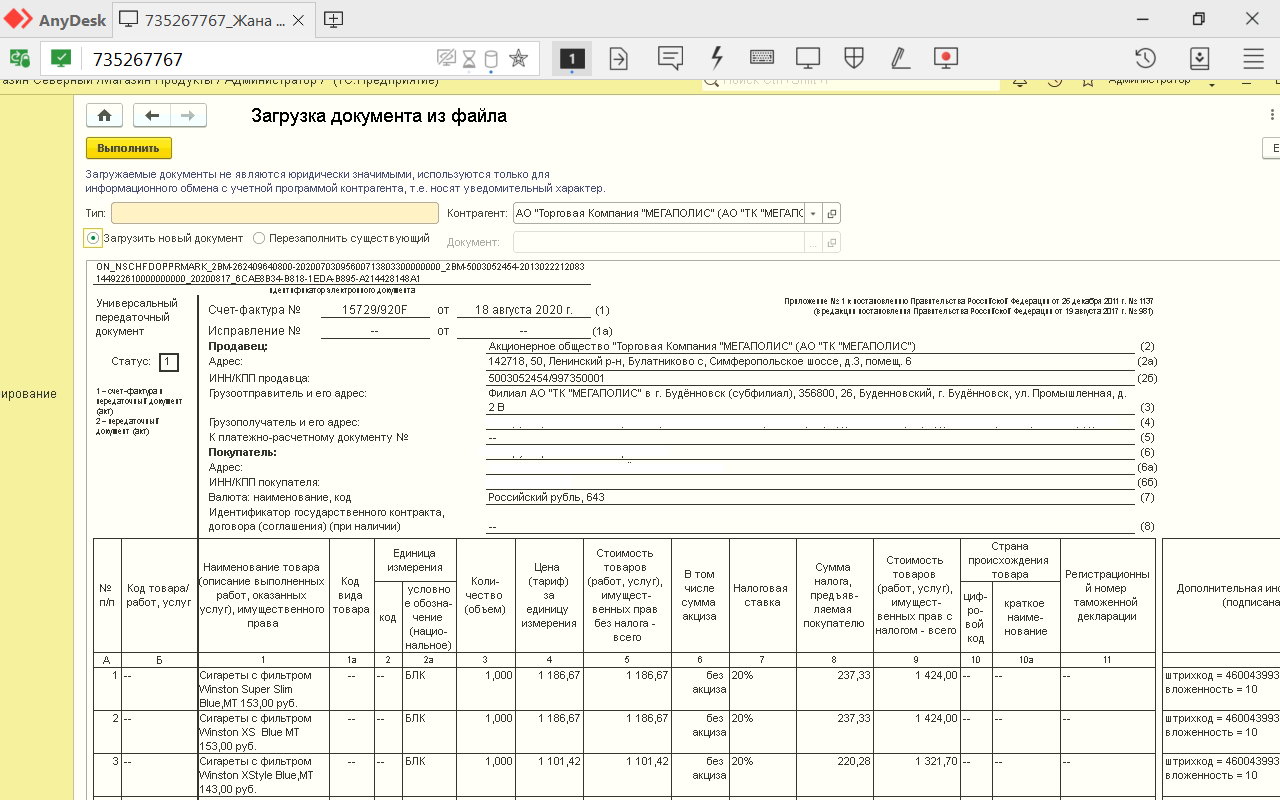Select 'Загрузить новый документ' radio option
Image resolution: width=1280 pixels, height=800 pixels.
pos(93,238)
